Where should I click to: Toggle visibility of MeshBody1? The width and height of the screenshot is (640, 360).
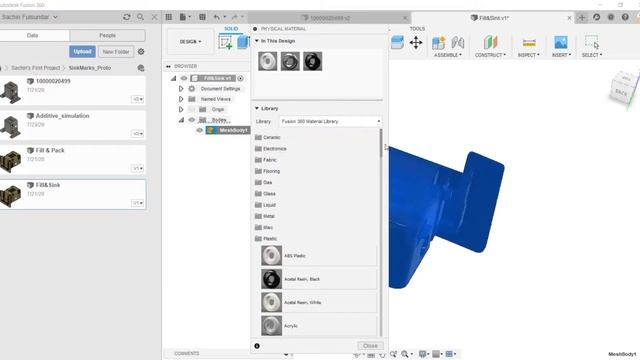(x=200, y=130)
